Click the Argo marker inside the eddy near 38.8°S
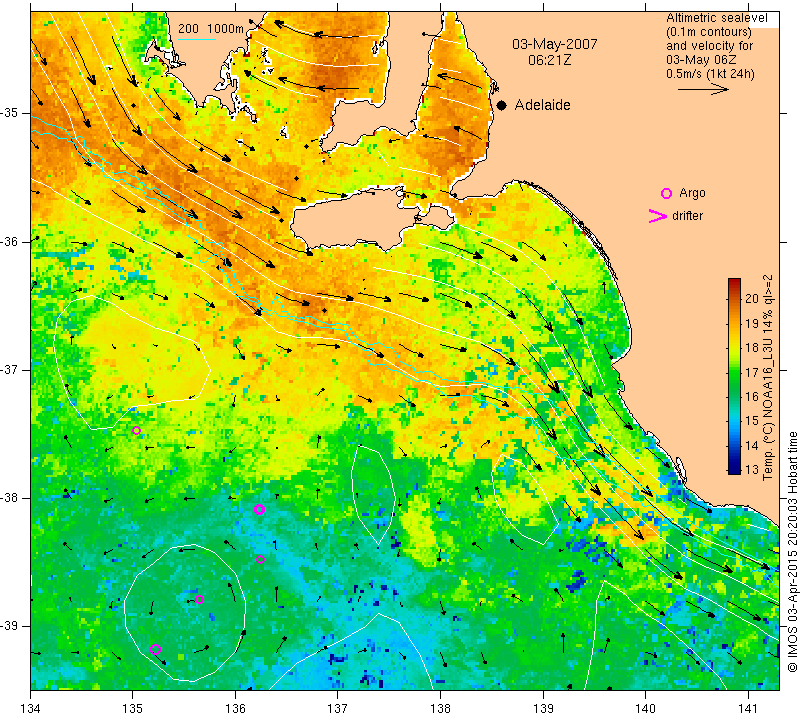This screenshot has width=800, height=720. pyautogui.click(x=199, y=600)
